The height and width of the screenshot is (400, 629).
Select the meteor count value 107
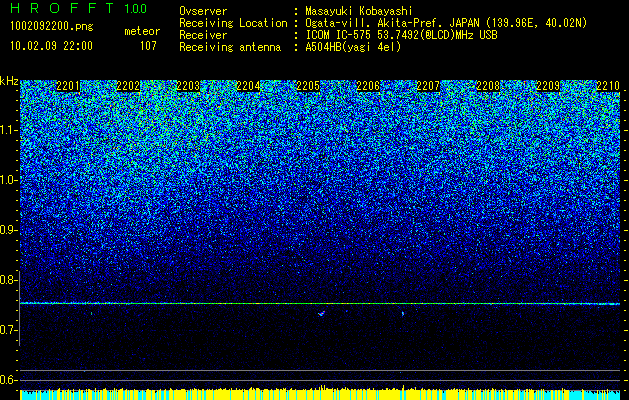coord(148,46)
